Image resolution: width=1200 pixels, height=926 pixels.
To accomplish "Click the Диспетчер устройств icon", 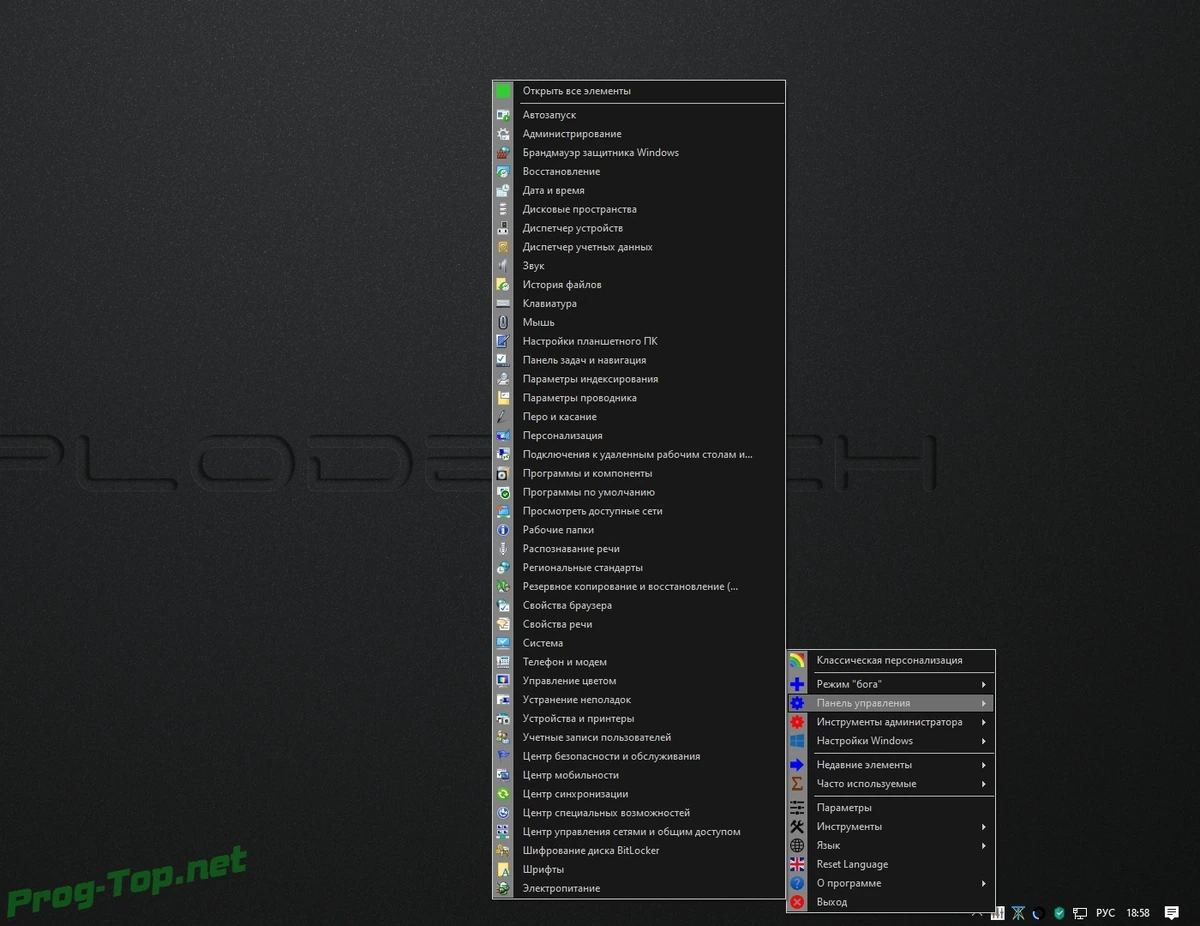I will point(503,229).
